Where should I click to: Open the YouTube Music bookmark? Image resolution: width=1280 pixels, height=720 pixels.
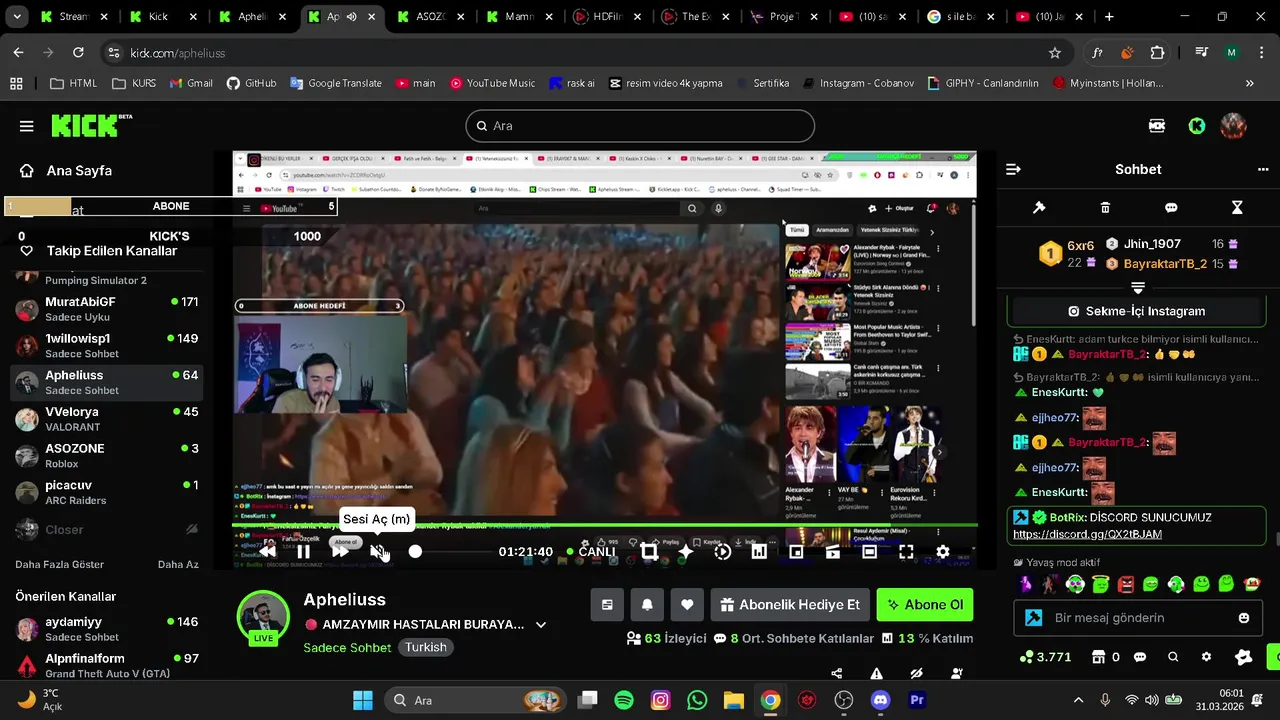point(492,83)
